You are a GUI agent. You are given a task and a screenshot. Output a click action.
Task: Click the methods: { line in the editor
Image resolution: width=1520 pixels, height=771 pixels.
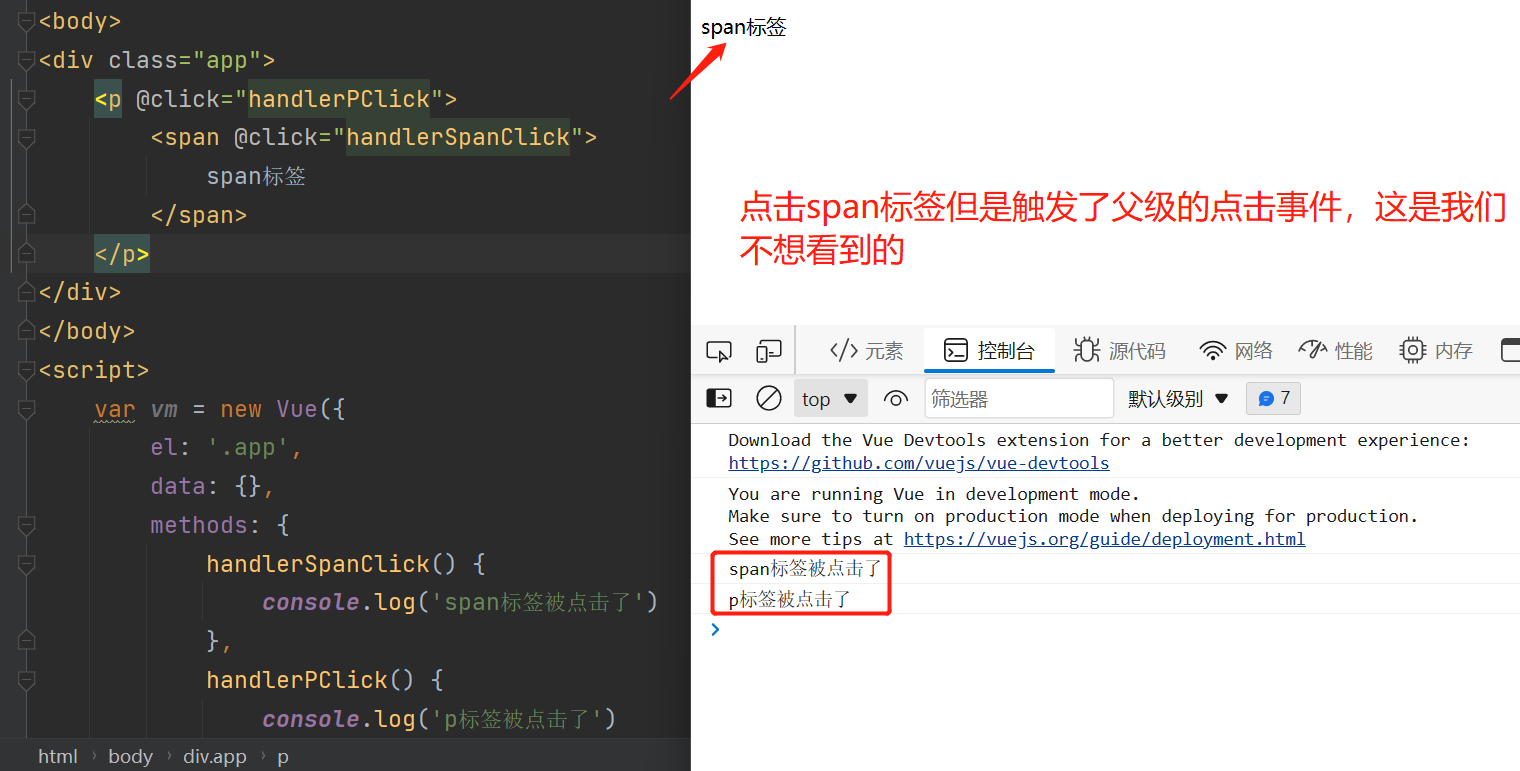tap(220, 526)
